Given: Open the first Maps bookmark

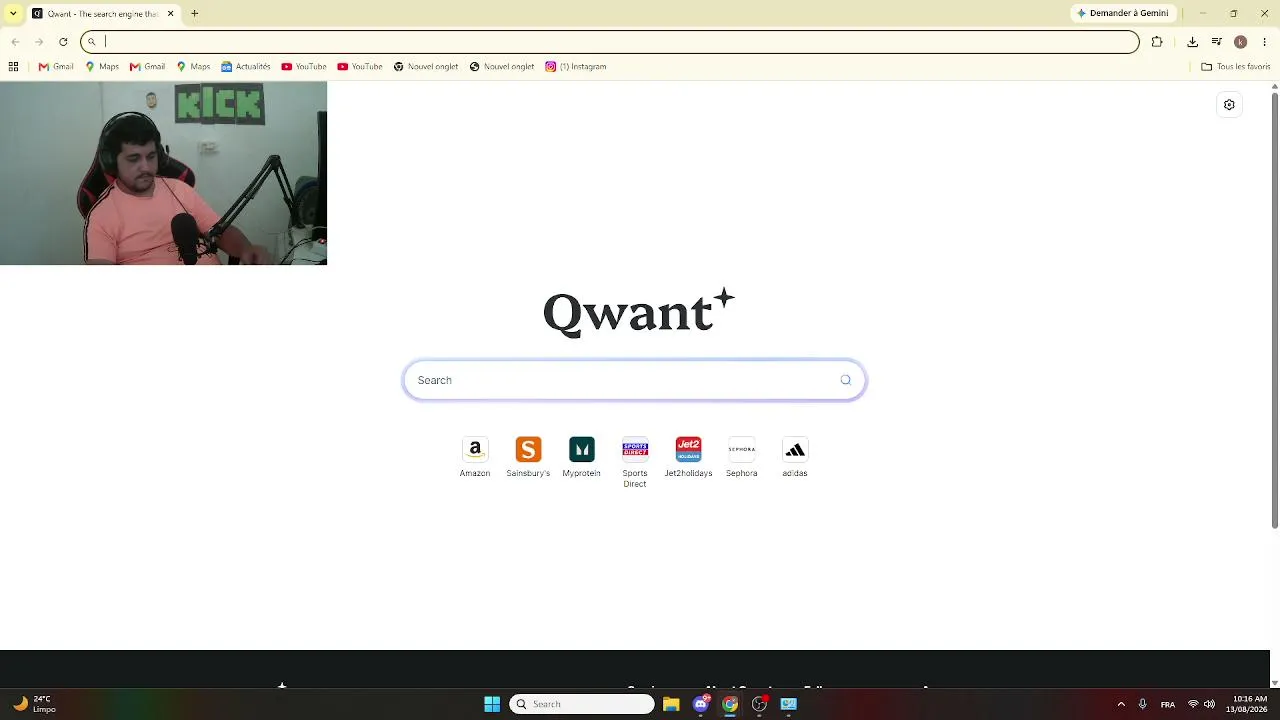Looking at the screenshot, I should coord(102,67).
